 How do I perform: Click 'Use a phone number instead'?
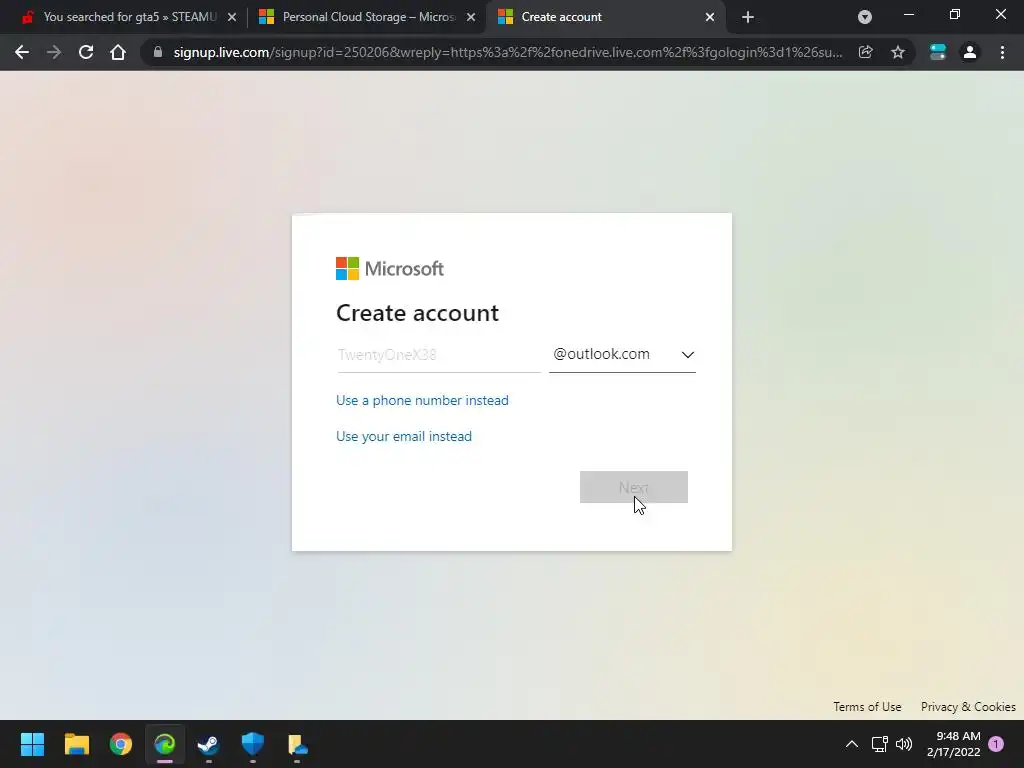422,400
